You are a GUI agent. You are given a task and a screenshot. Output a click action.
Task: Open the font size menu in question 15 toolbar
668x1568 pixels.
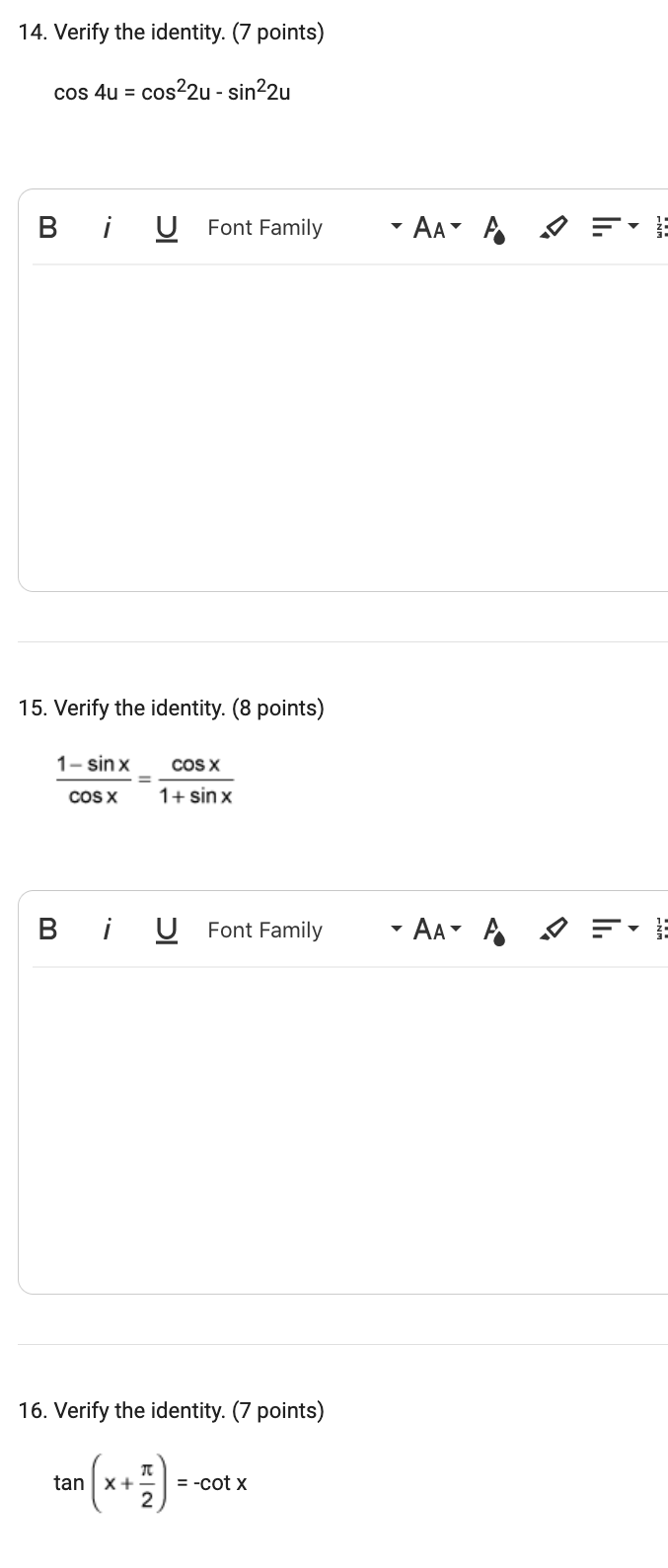tap(435, 929)
